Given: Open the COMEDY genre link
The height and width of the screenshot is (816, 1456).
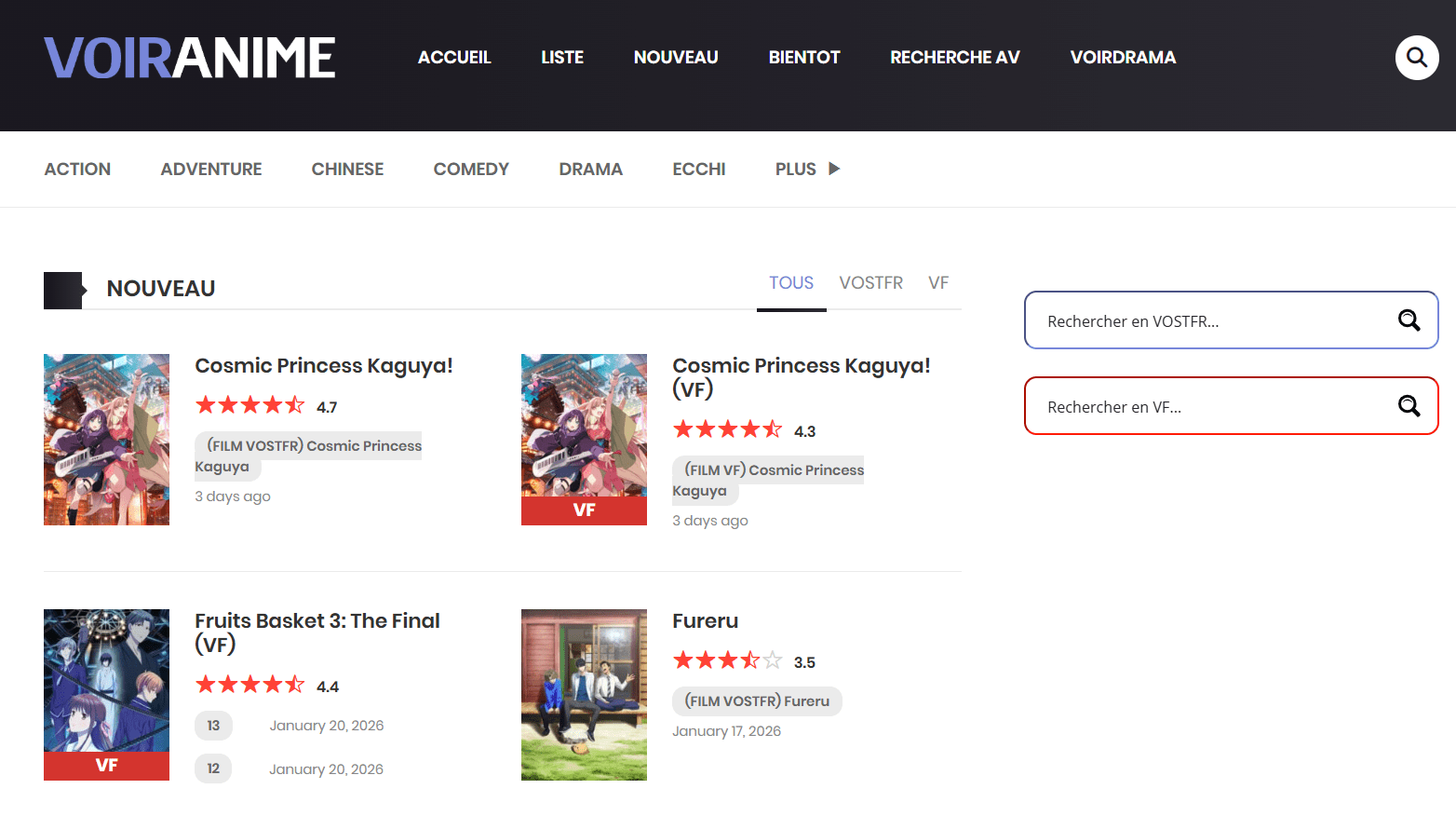Looking at the screenshot, I should [x=471, y=169].
